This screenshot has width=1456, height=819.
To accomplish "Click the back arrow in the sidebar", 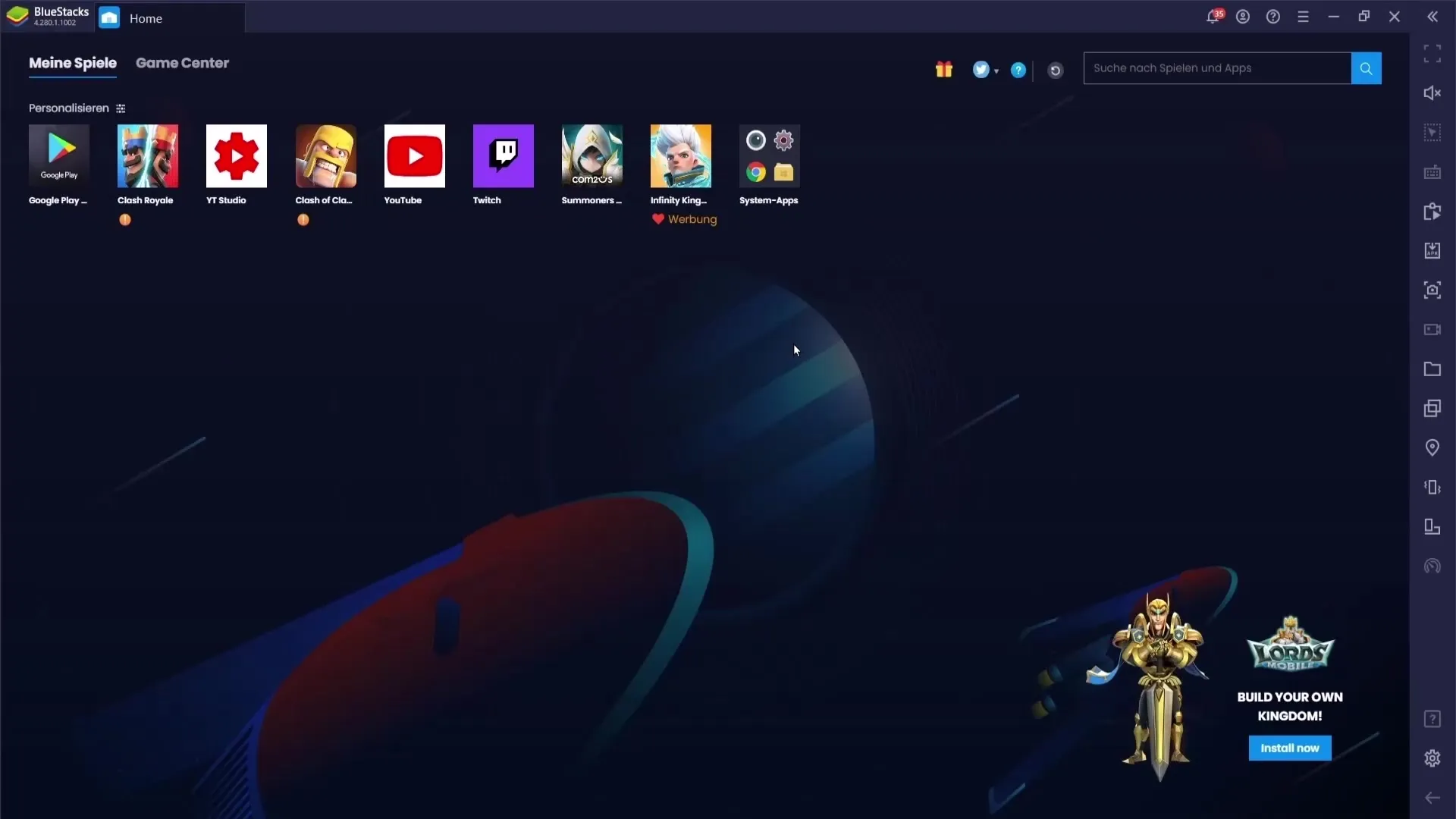I will pos(1432,798).
